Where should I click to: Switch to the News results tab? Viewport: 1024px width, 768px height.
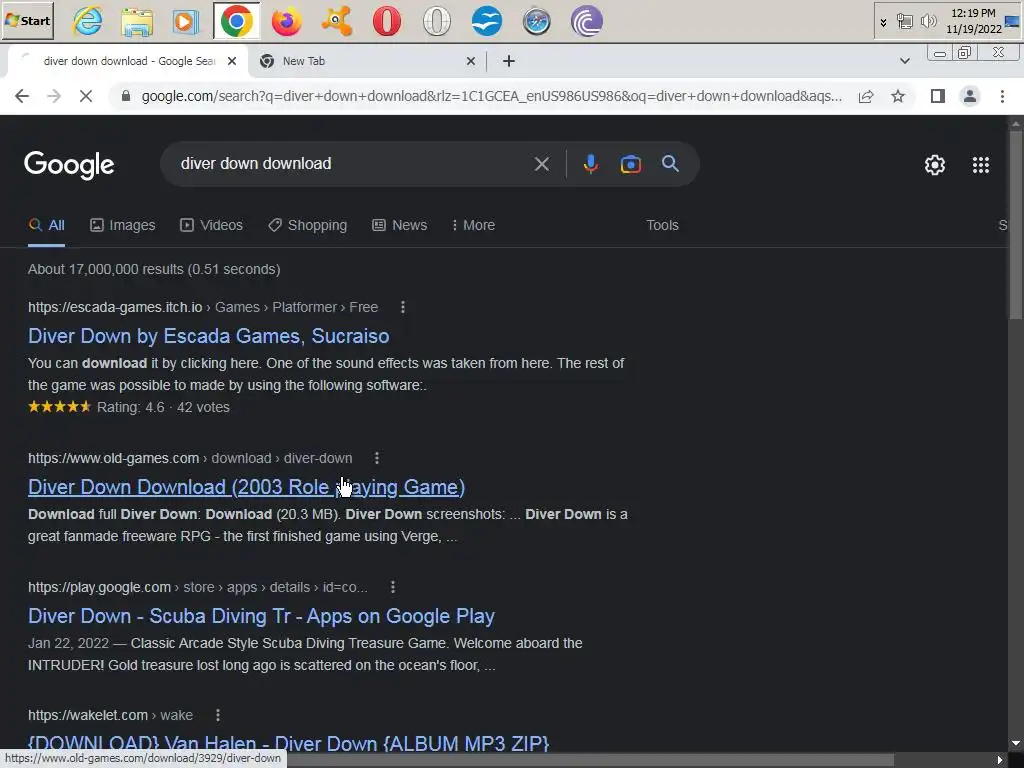pyautogui.click(x=400, y=225)
